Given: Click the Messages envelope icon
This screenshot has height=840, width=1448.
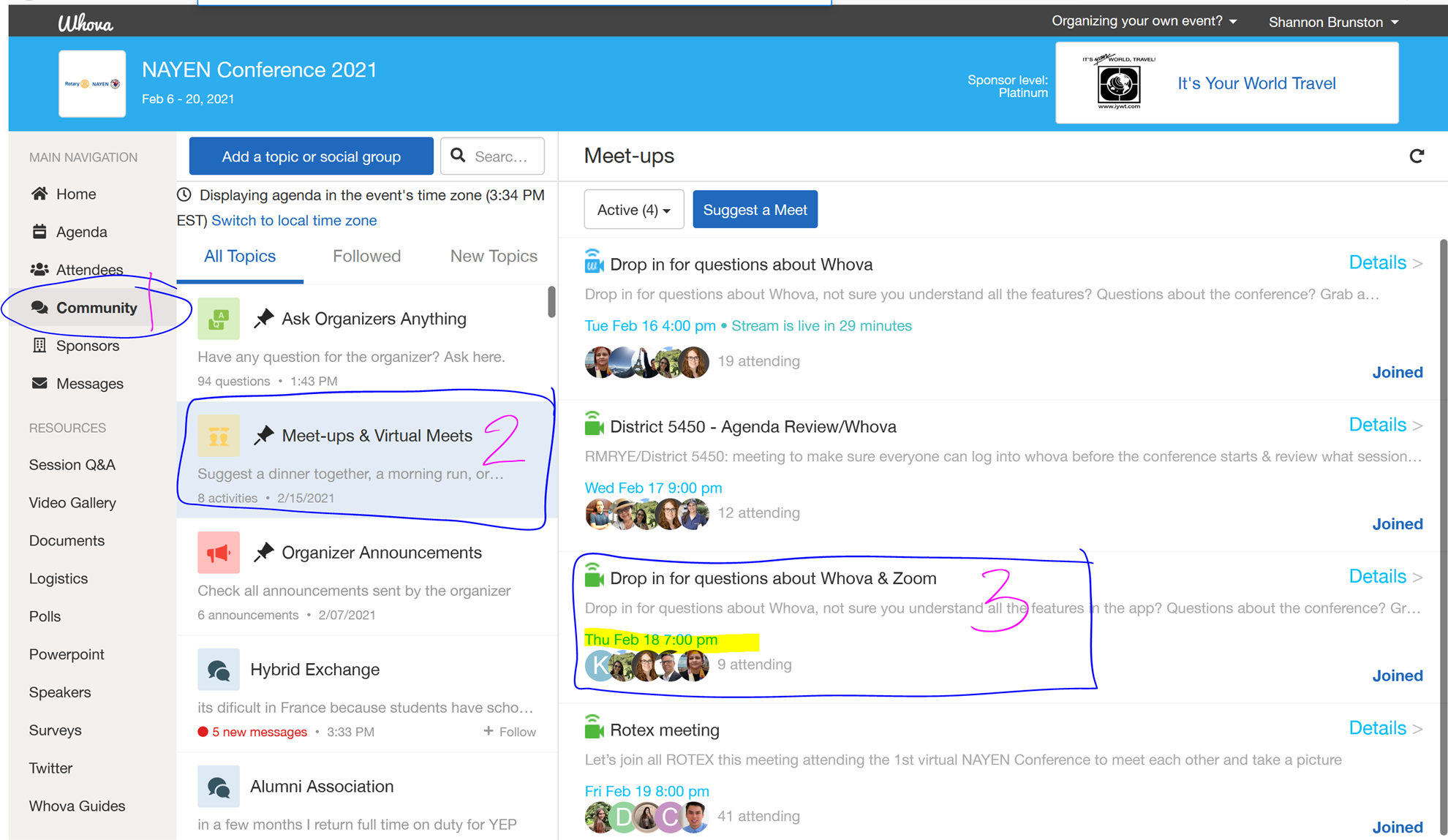Looking at the screenshot, I should (39, 383).
